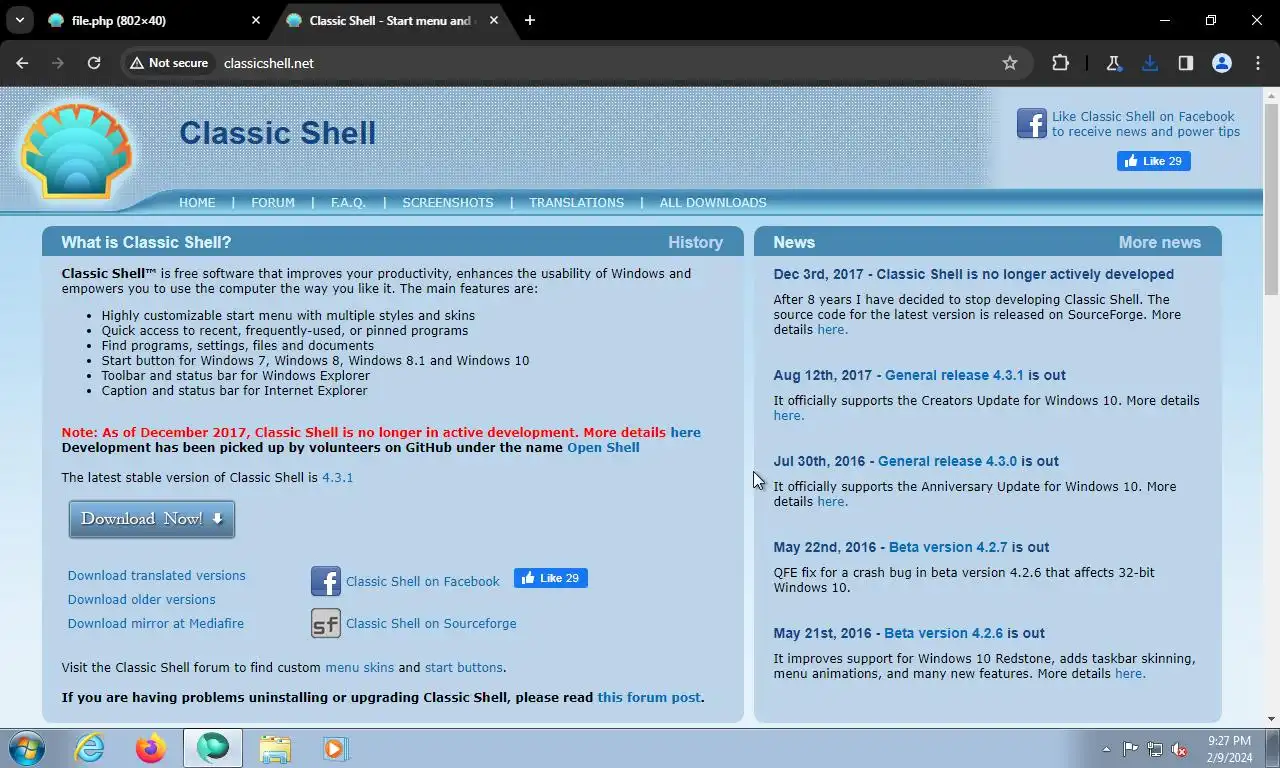Launch Internet Explorer from taskbar
The width and height of the screenshot is (1280, 768).
point(90,748)
